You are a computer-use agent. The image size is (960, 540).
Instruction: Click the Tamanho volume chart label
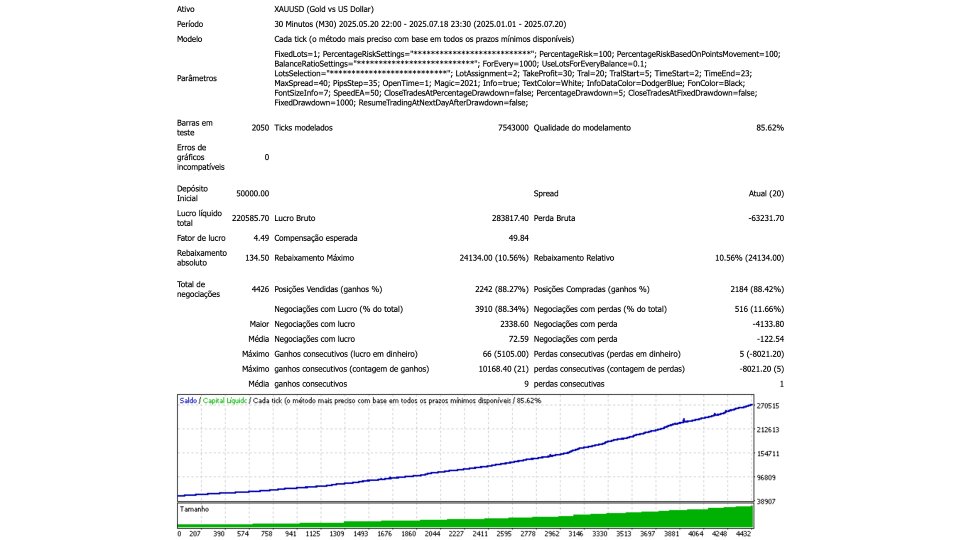(194, 509)
